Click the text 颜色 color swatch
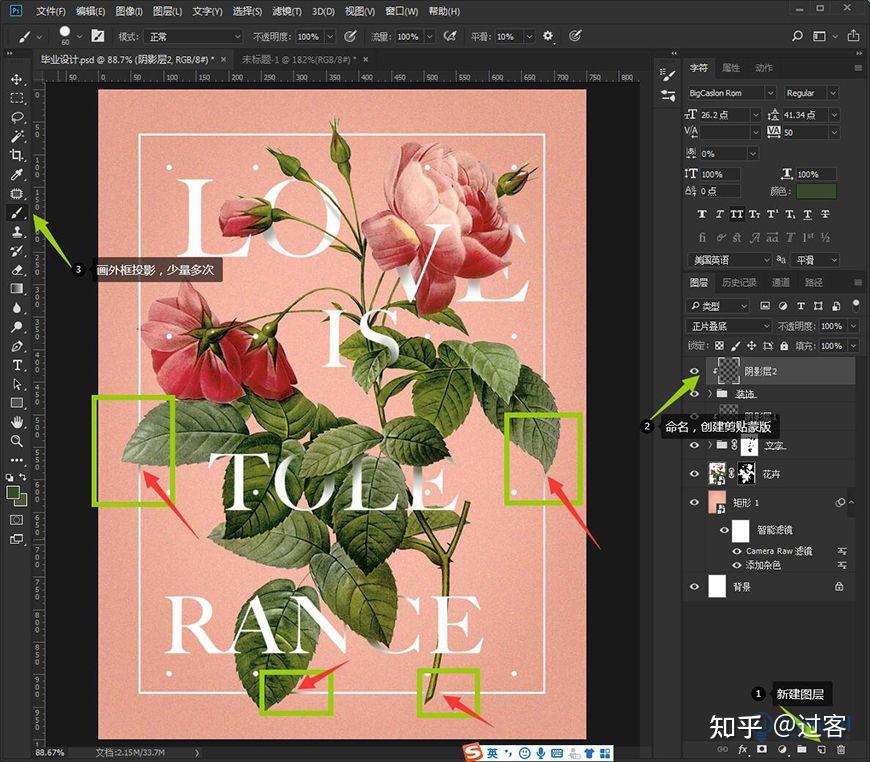This screenshot has height=762, width=870. [x=816, y=191]
